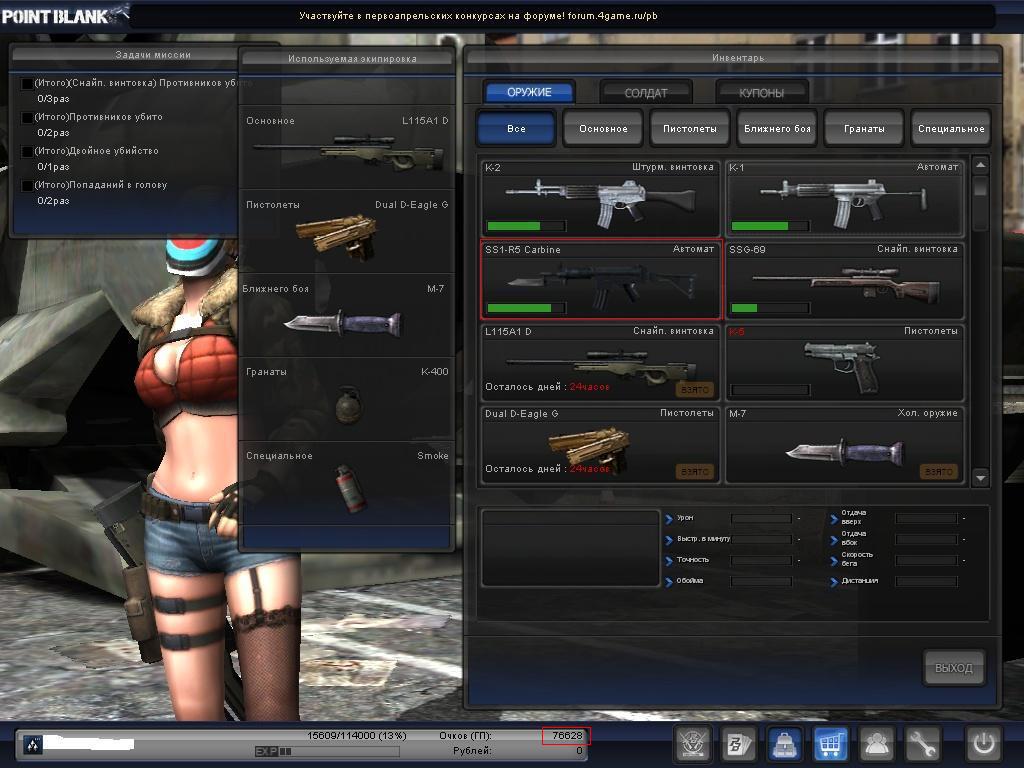Click equipped pistol slot Dual D-Eagle G
1024x768 pixels.
(x=347, y=232)
